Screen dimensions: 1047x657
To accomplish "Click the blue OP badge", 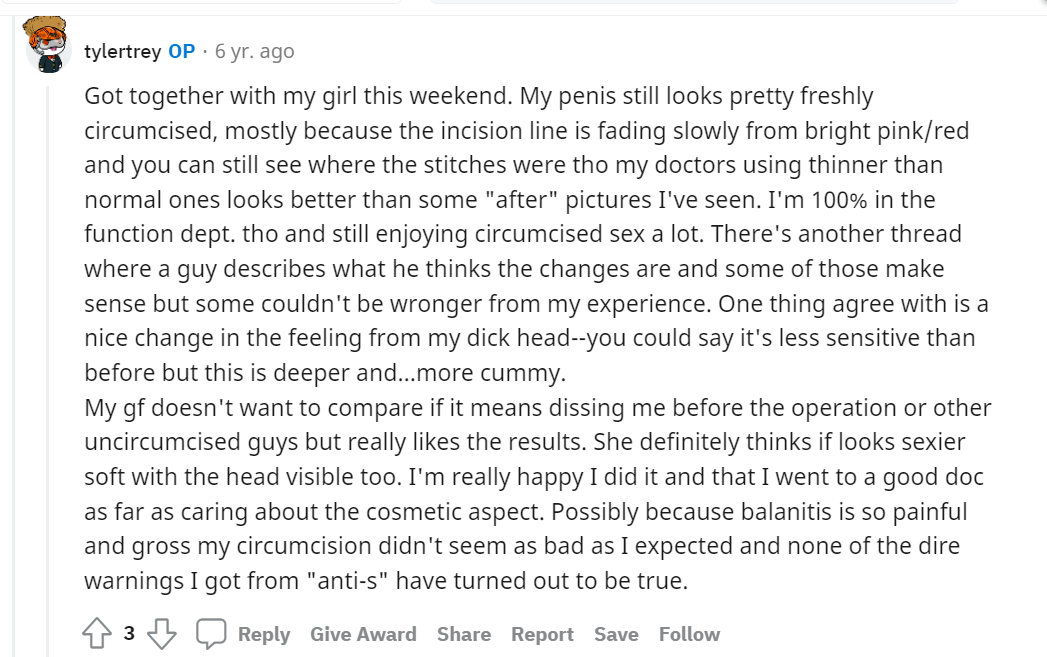I will (x=182, y=51).
